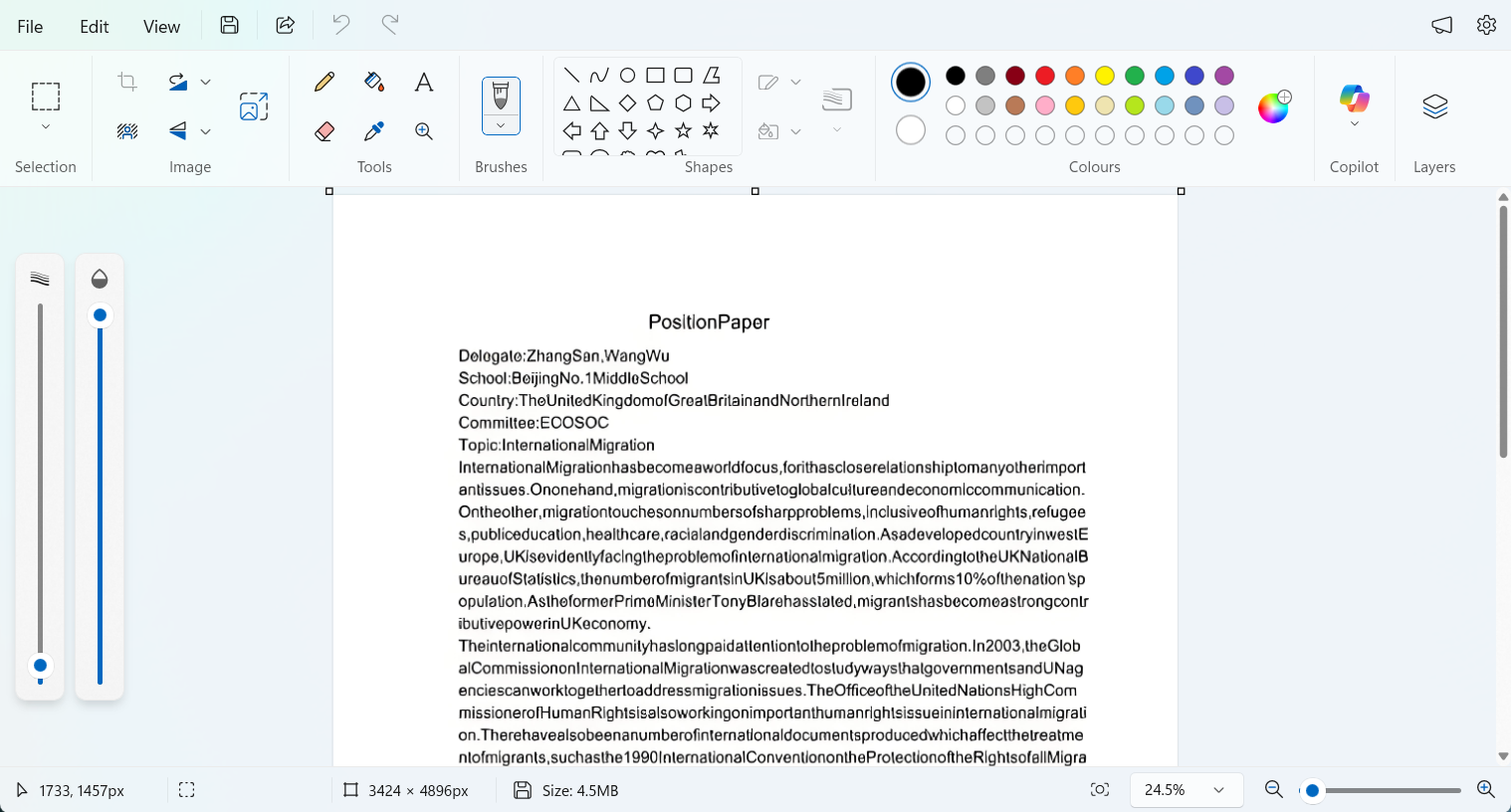Open the Shape outline dropdown arrow
Screen dimensions: 1511x812
(x=795, y=82)
